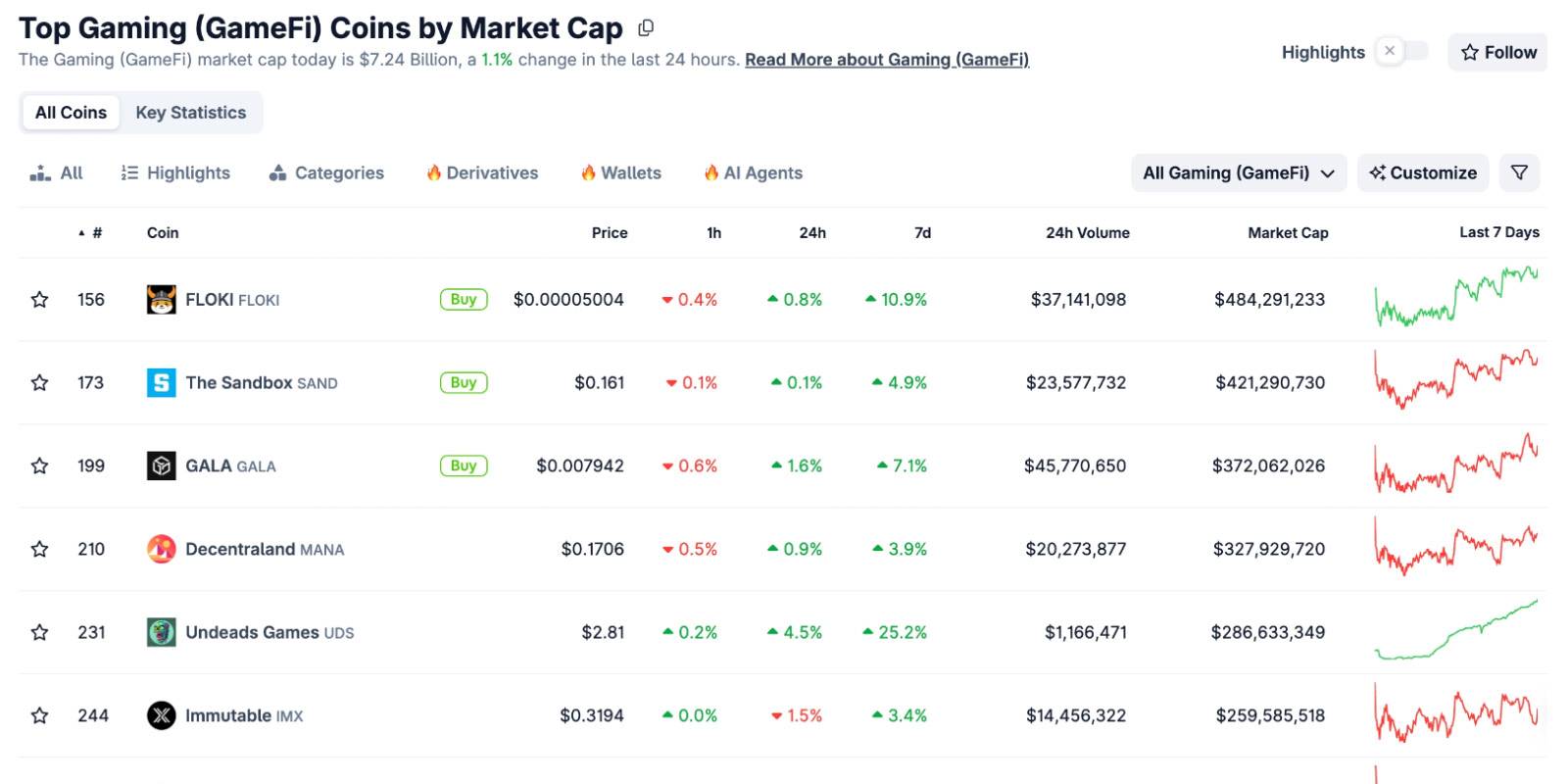Open the Undeads Games 7-day sparkline chart

[x=1456, y=632]
